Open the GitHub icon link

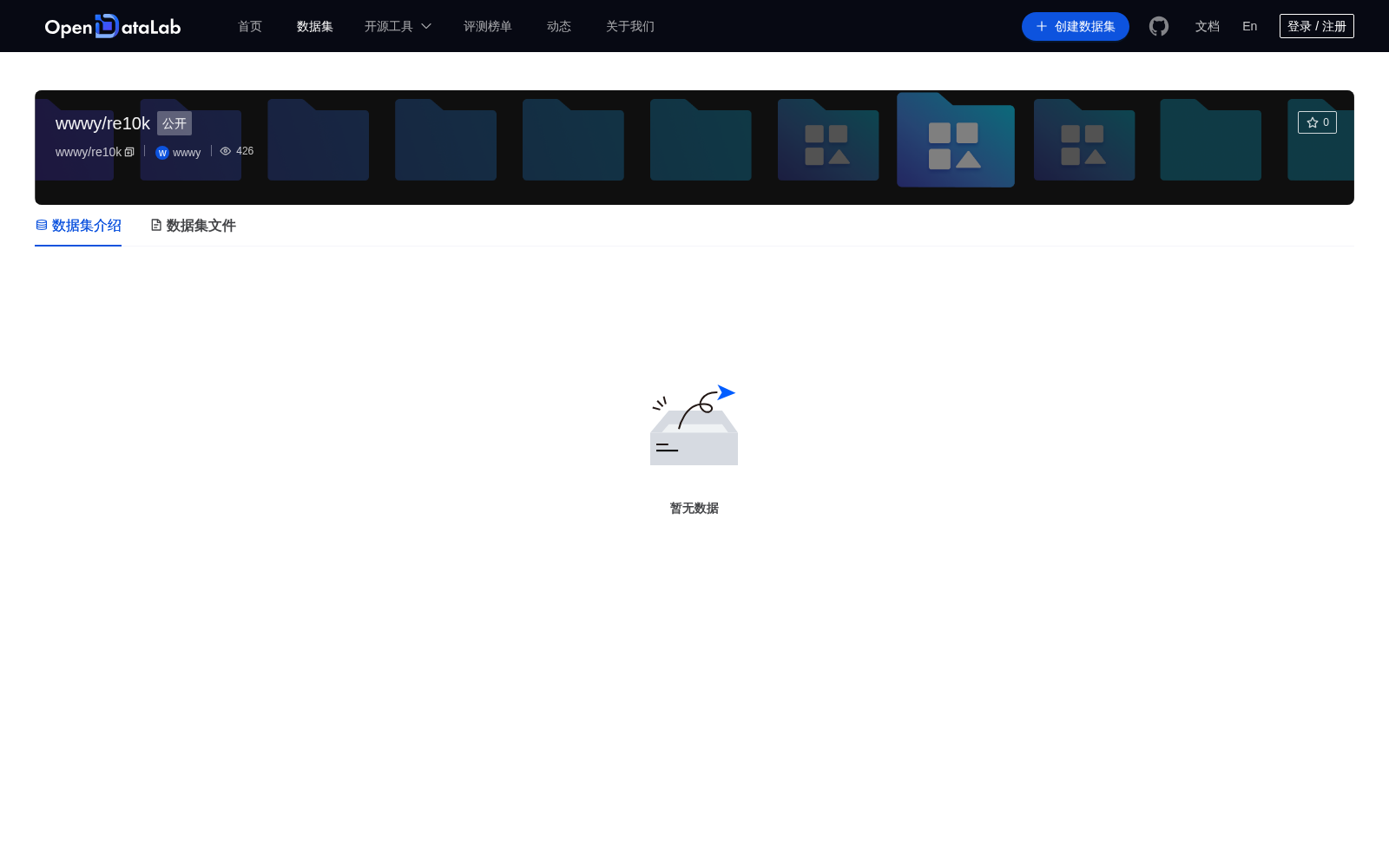pos(1159,26)
